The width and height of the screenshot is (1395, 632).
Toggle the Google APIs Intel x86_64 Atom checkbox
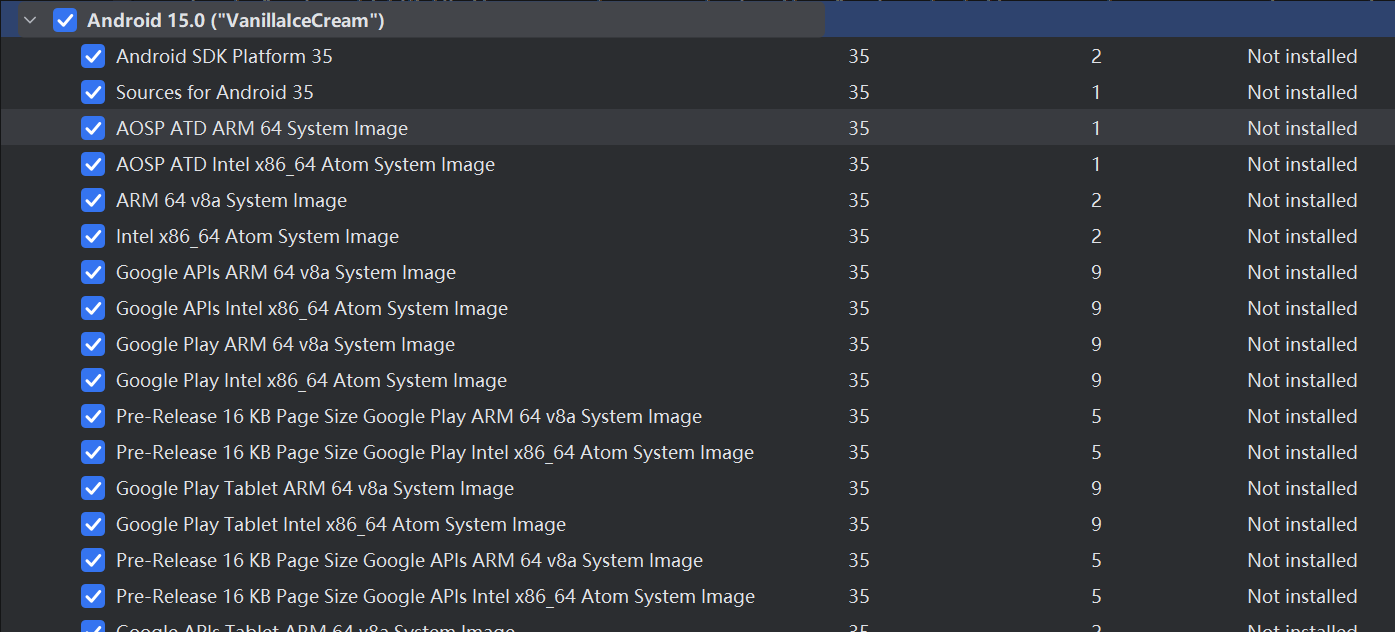93,308
